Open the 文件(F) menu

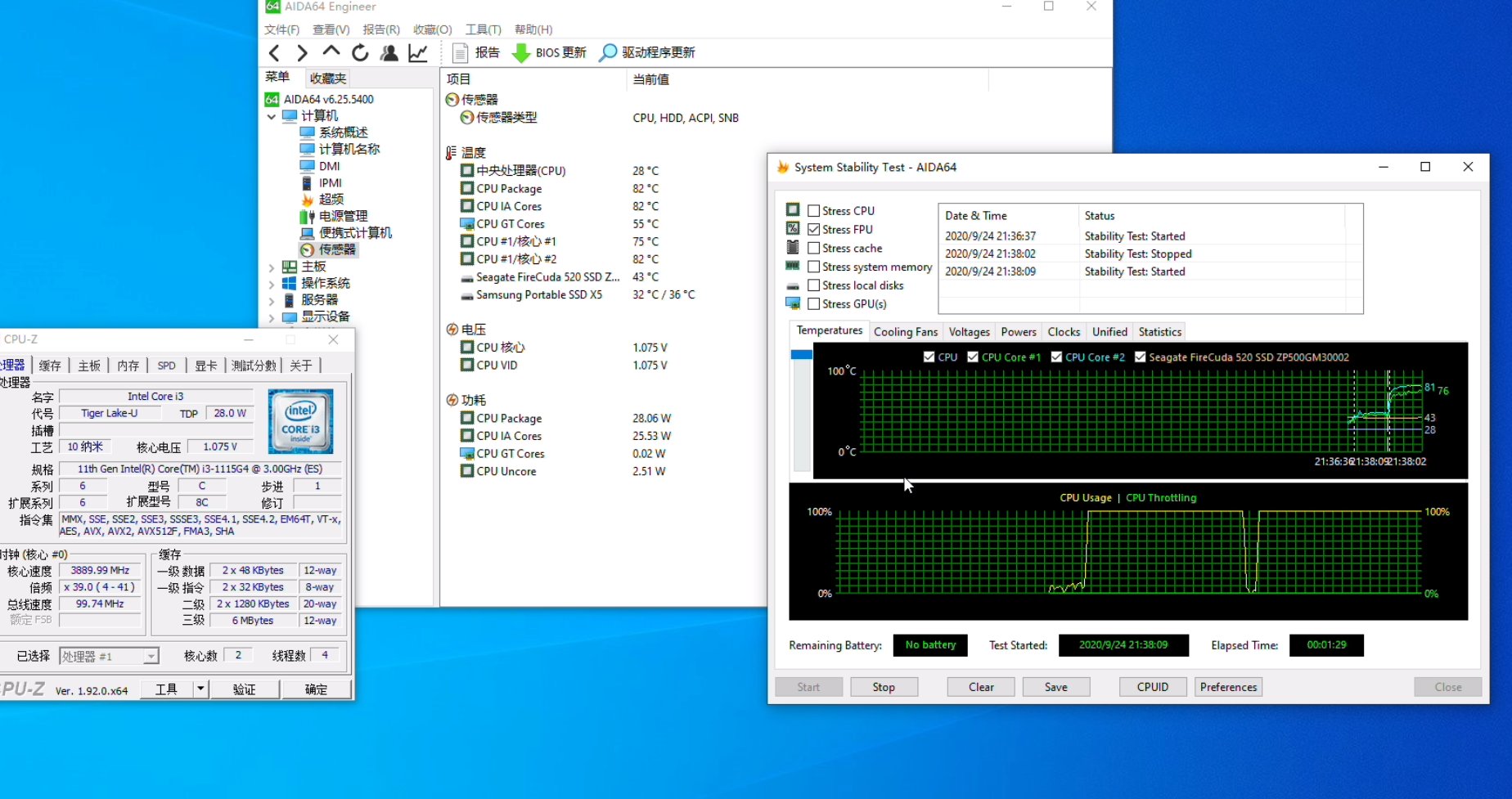(281, 29)
